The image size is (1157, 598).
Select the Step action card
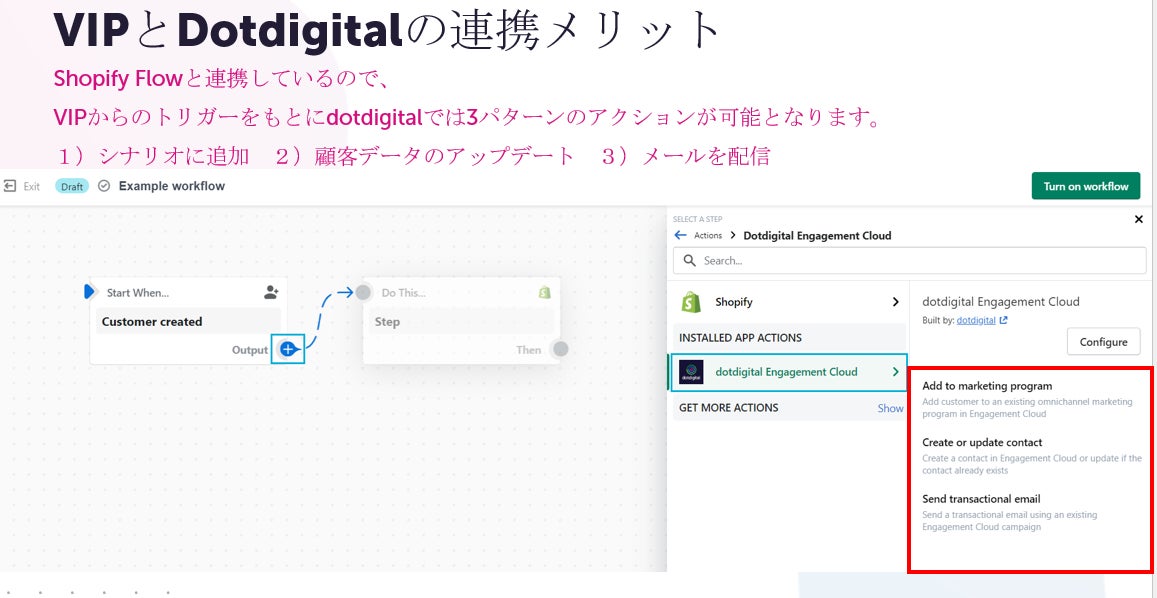pyautogui.click(x=462, y=322)
